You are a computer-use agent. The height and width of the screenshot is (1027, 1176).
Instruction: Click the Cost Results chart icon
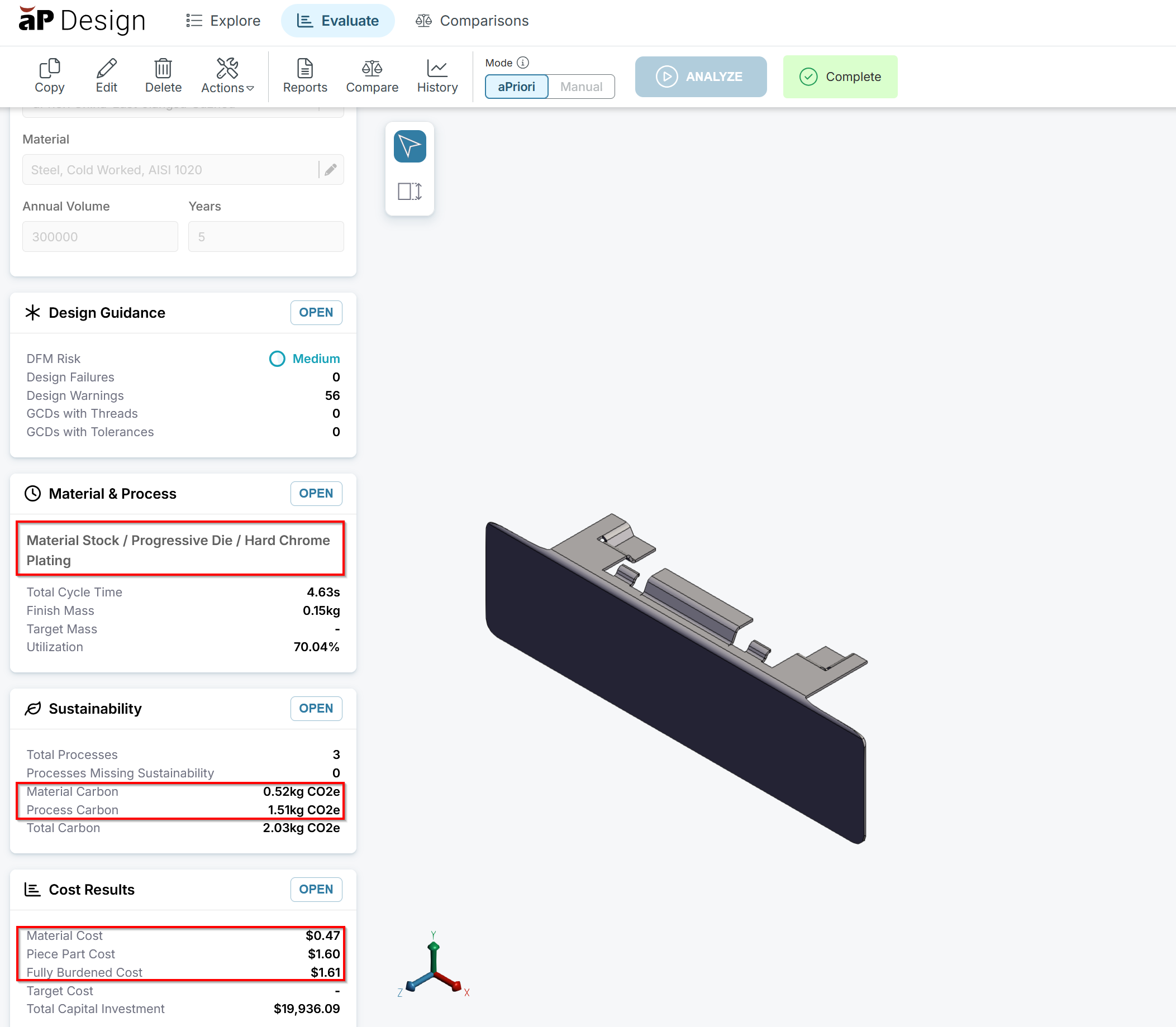click(33, 890)
